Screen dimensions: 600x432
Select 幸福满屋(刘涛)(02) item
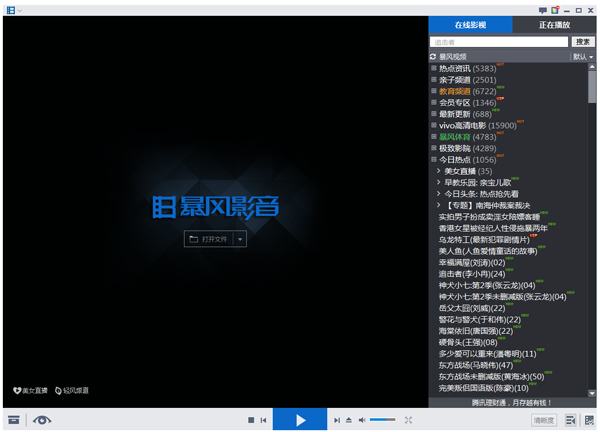click(x=472, y=262)
